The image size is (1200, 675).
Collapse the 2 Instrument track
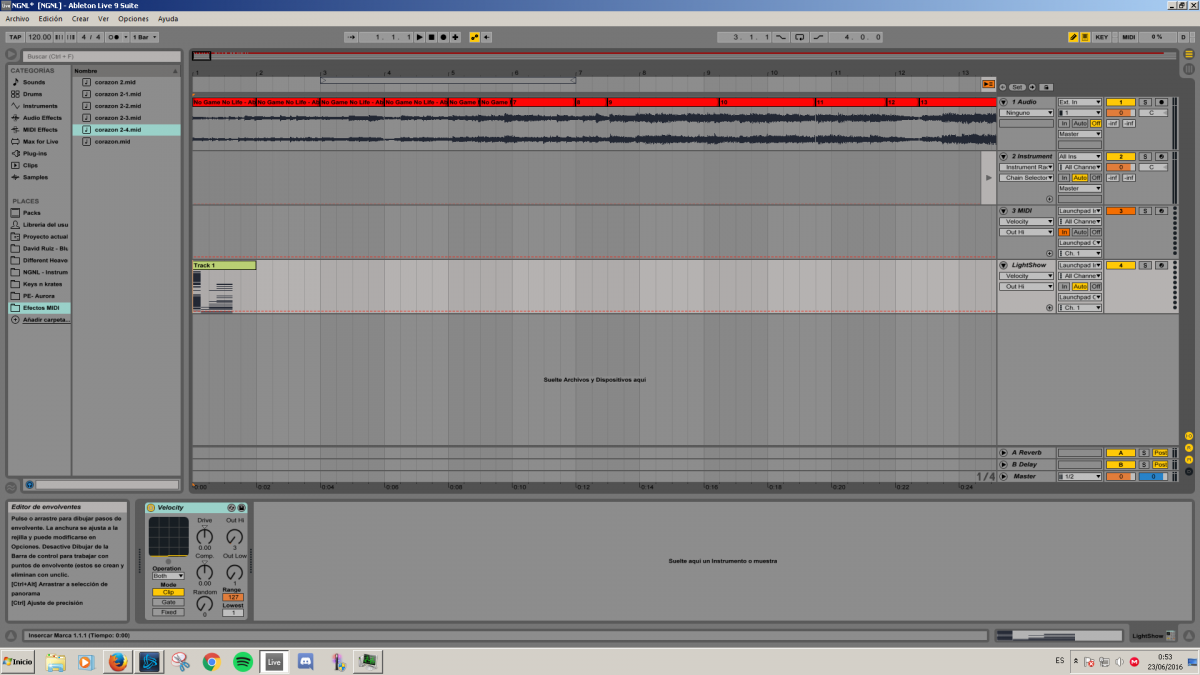coord(1004,156)
